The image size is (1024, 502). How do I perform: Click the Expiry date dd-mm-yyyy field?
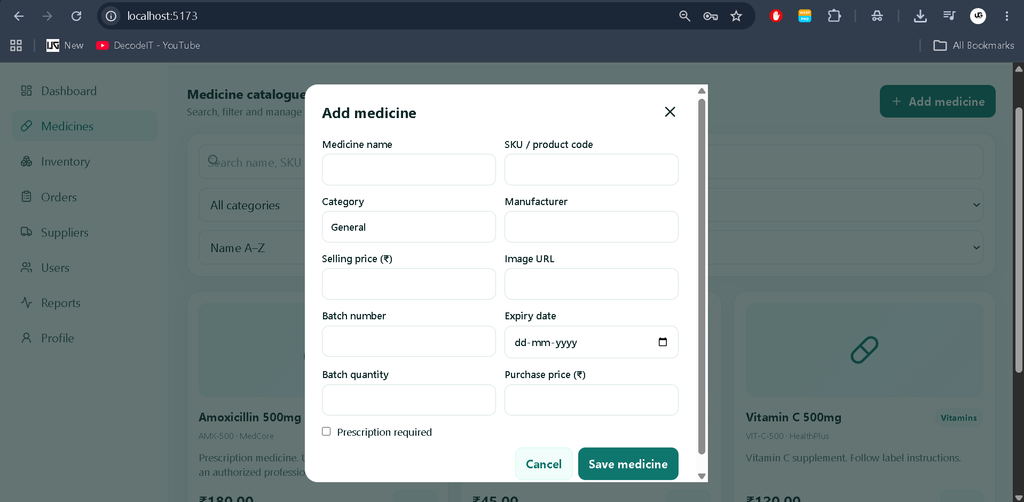point(591,342)
